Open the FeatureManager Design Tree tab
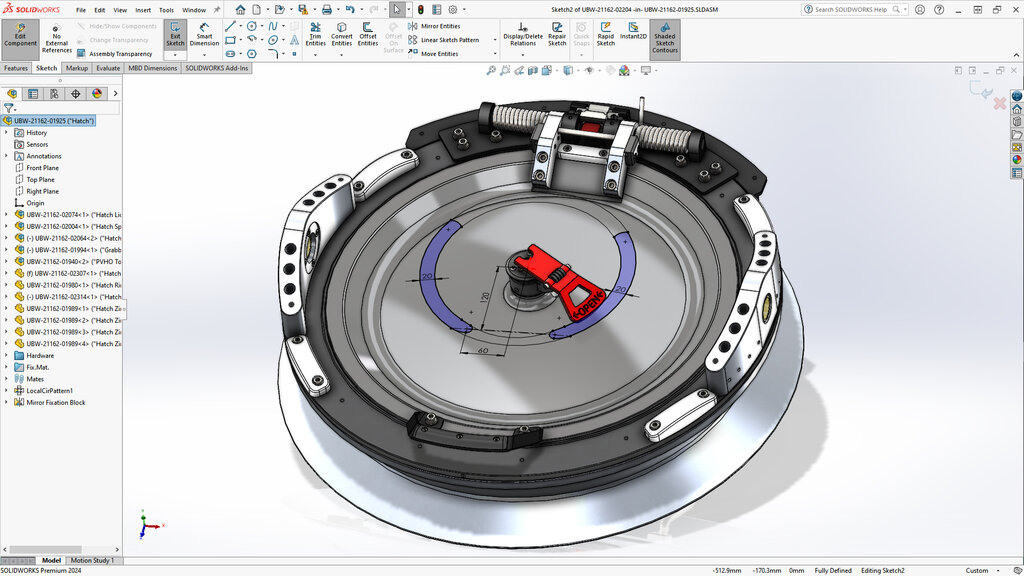This screenshot has height=576, width=1024. point(12,93)
